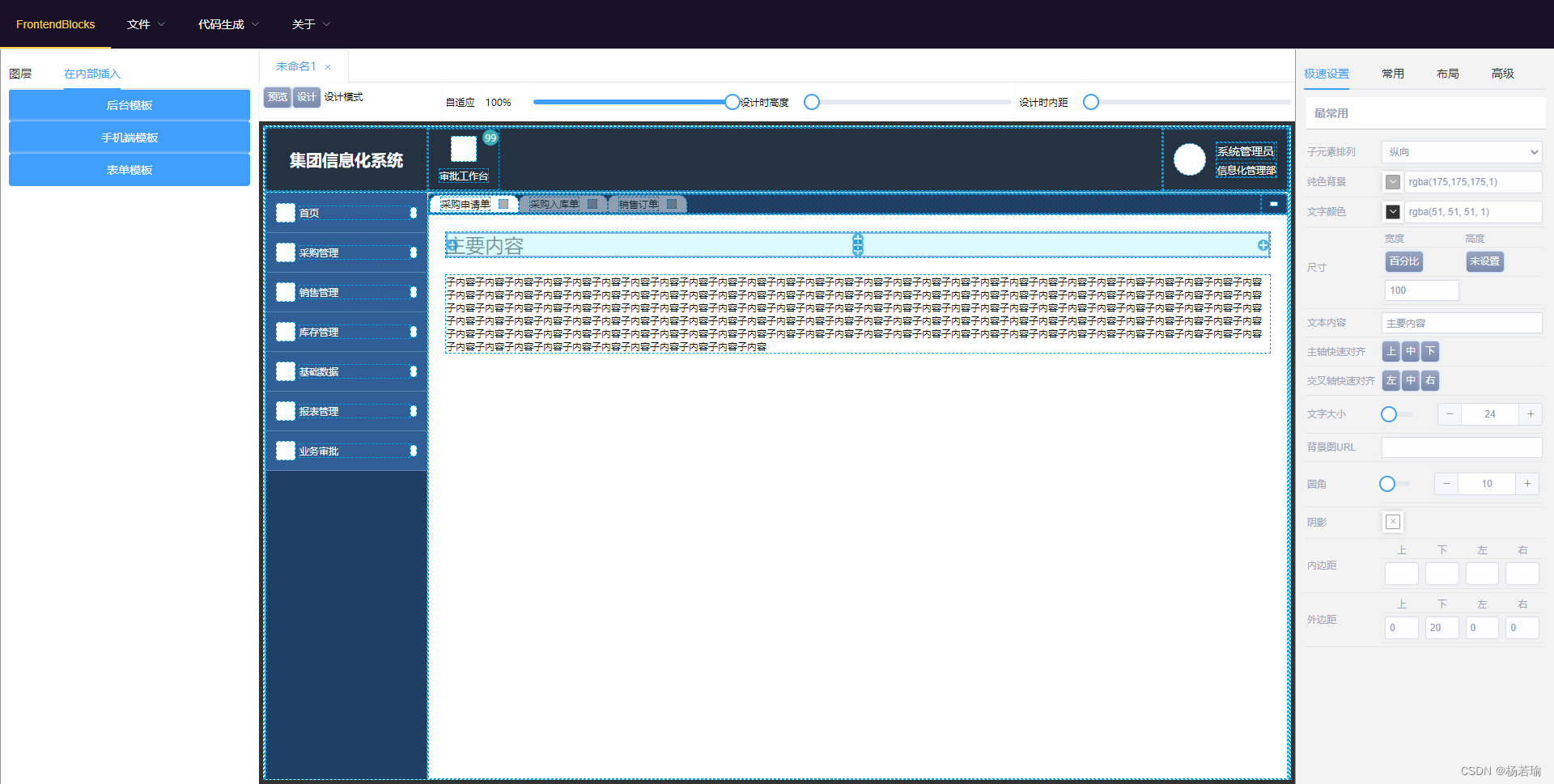Expand the 采购管理 sidebar item arrow
The height and width of the screenshot is (784, 1554).
414,252
